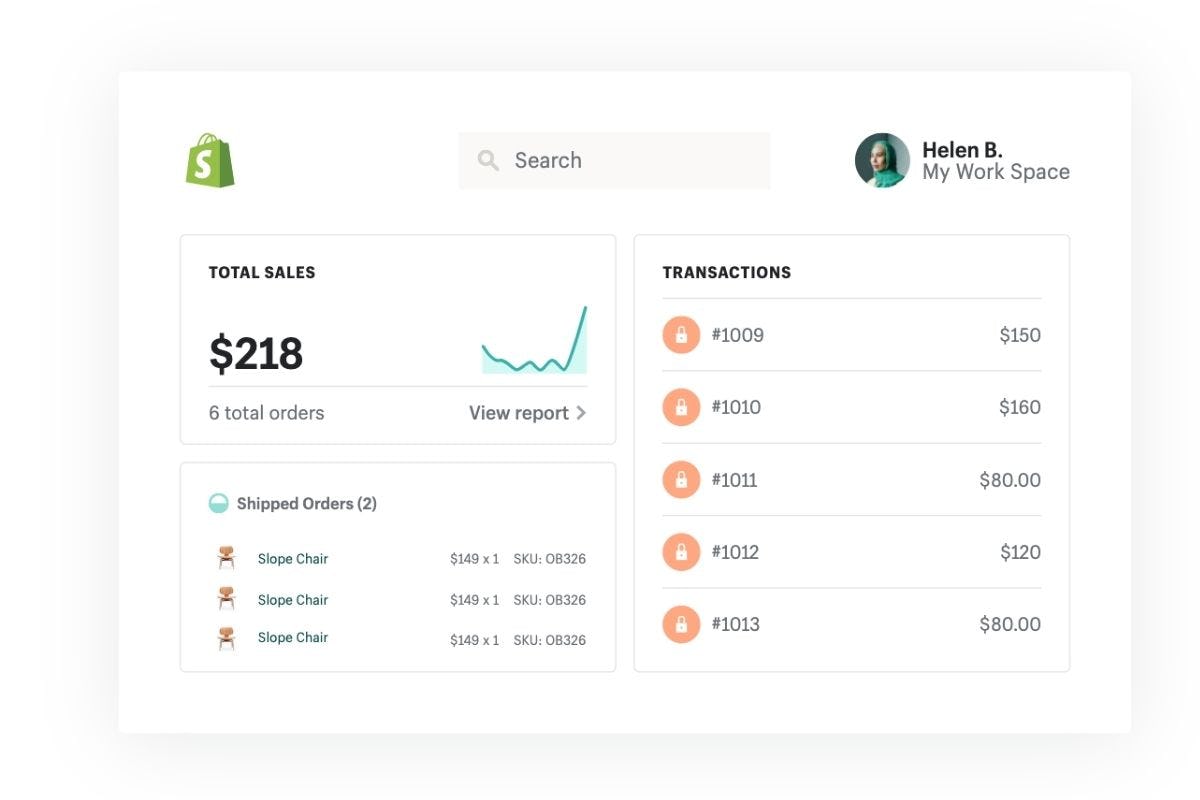Click the lock icon for transaction #1010

(x=681, y=407)
